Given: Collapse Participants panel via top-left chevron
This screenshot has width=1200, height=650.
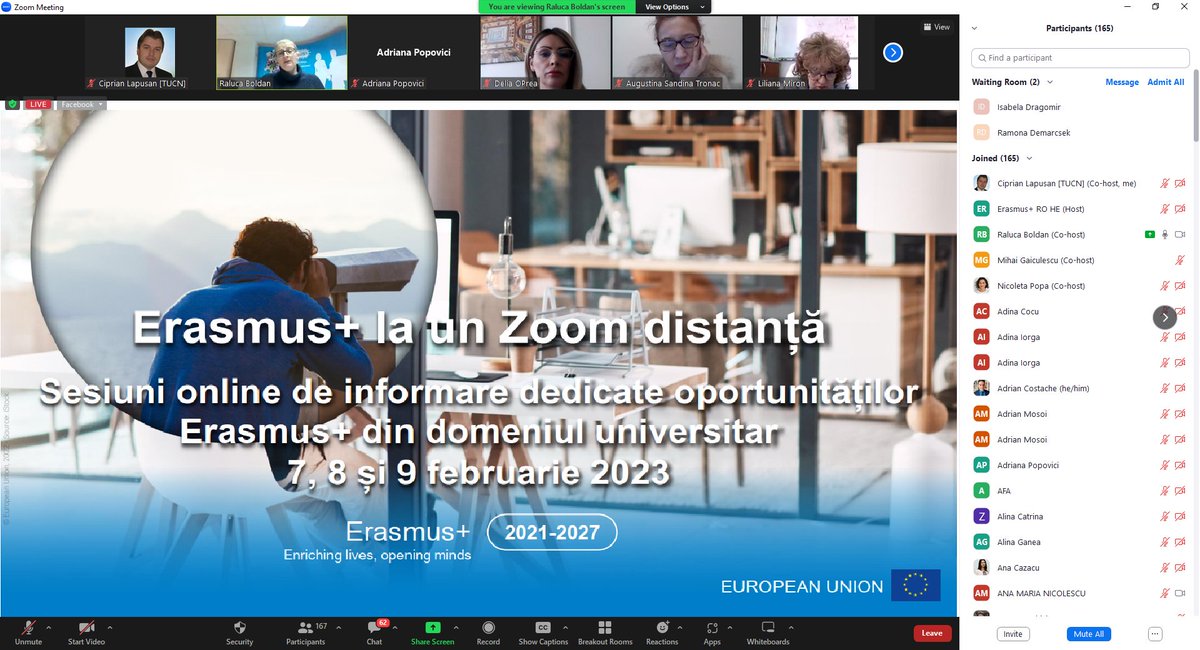Looking at the screenshot, I should click(x=975, y=28).
